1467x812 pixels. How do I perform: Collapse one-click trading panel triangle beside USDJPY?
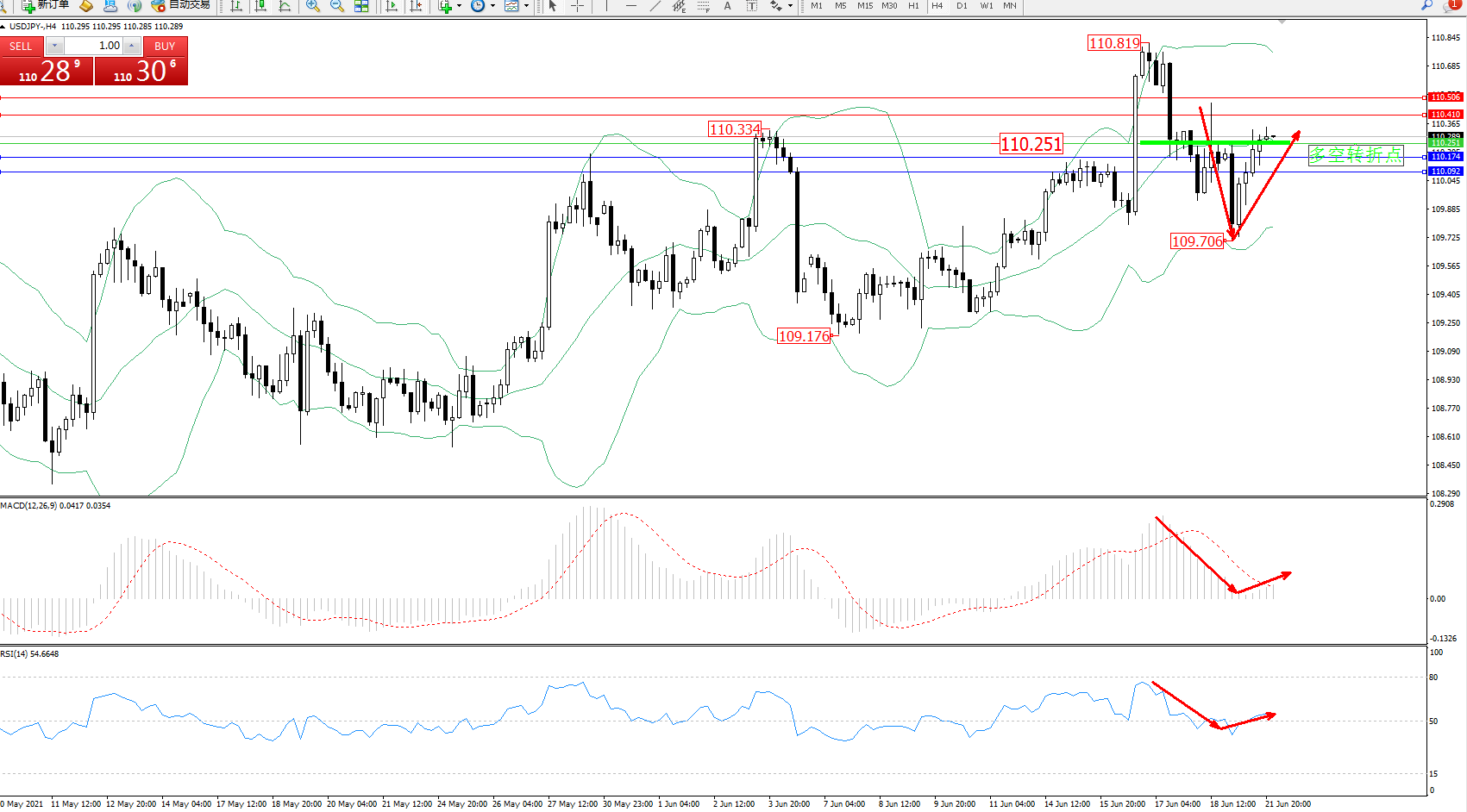(3, 27)
